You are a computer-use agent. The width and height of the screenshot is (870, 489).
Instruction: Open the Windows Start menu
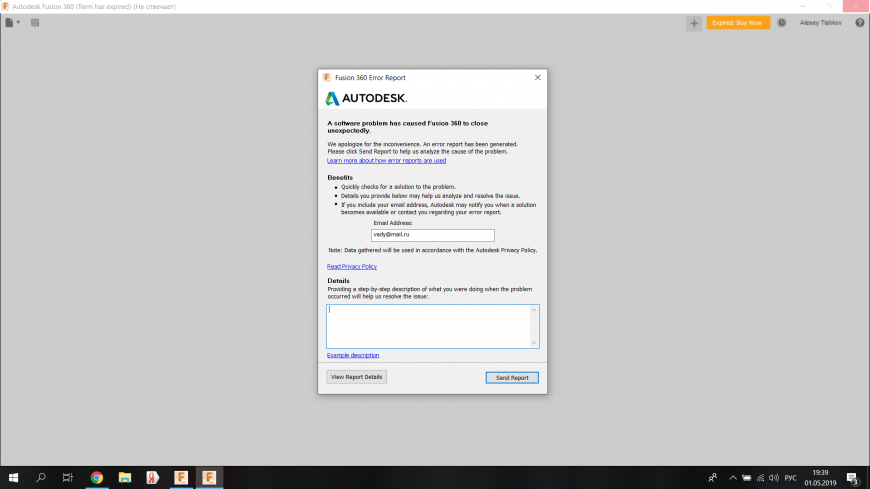13,477
